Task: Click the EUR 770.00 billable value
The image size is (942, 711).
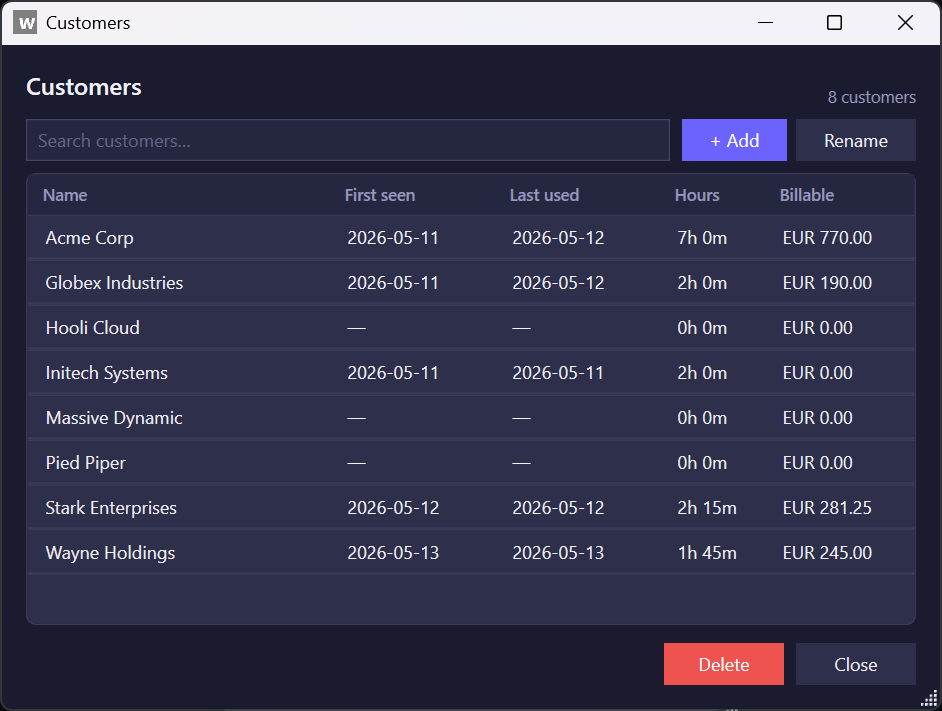Action: pos(827,238)
